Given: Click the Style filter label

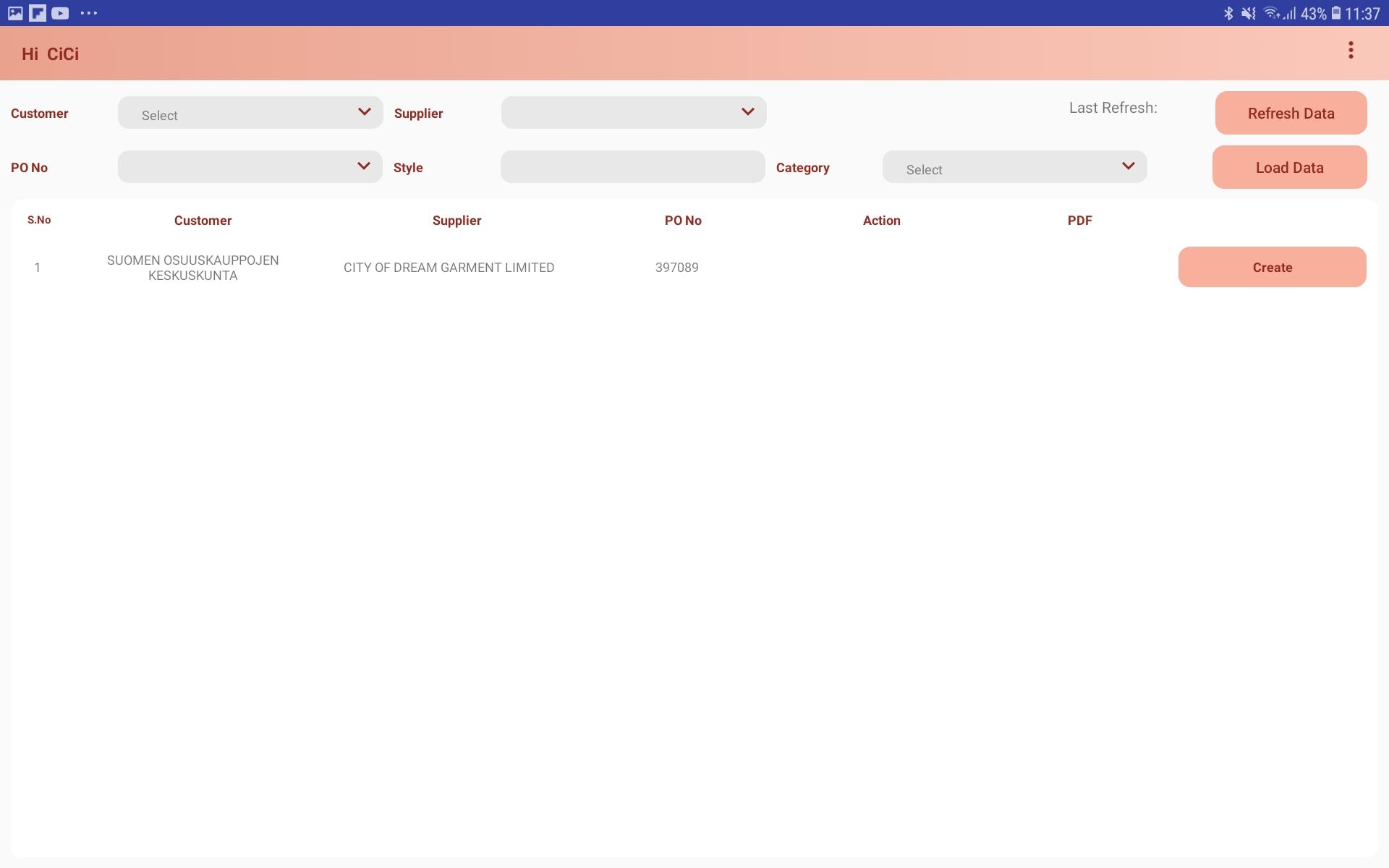Looking at the screenshot, I should [408, 168].
